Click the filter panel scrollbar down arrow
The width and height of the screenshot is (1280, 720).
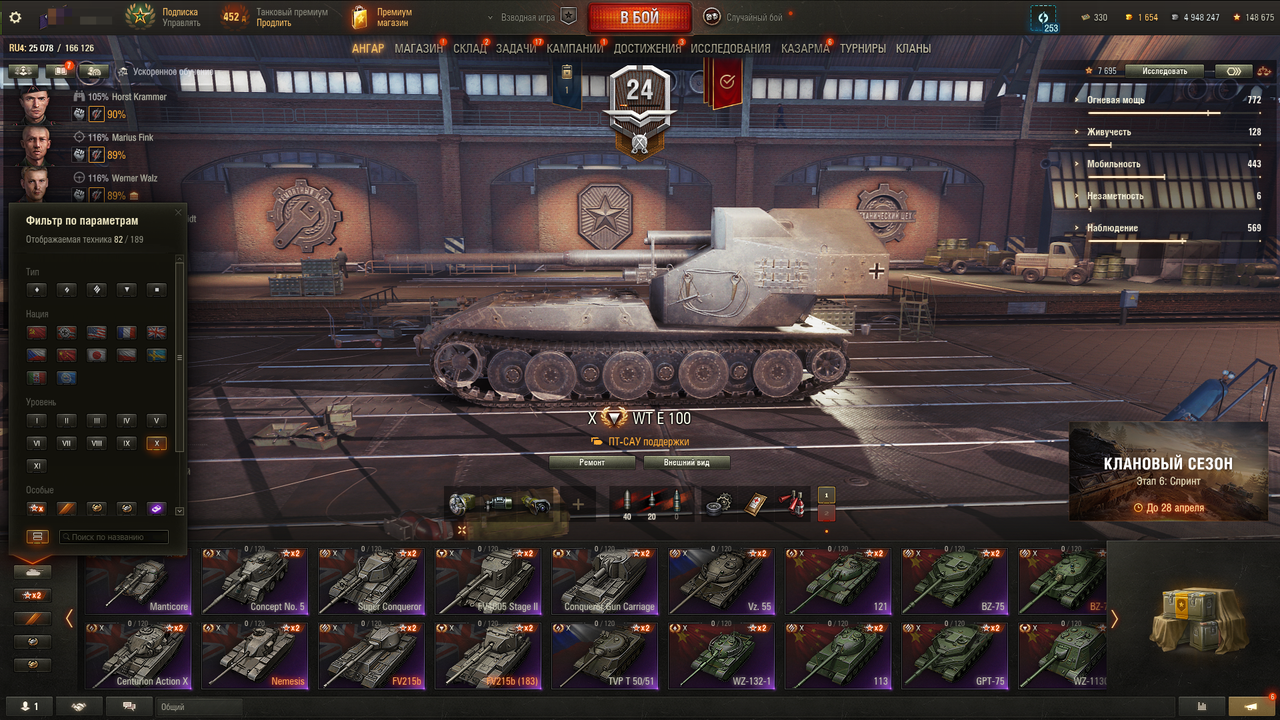179,511
